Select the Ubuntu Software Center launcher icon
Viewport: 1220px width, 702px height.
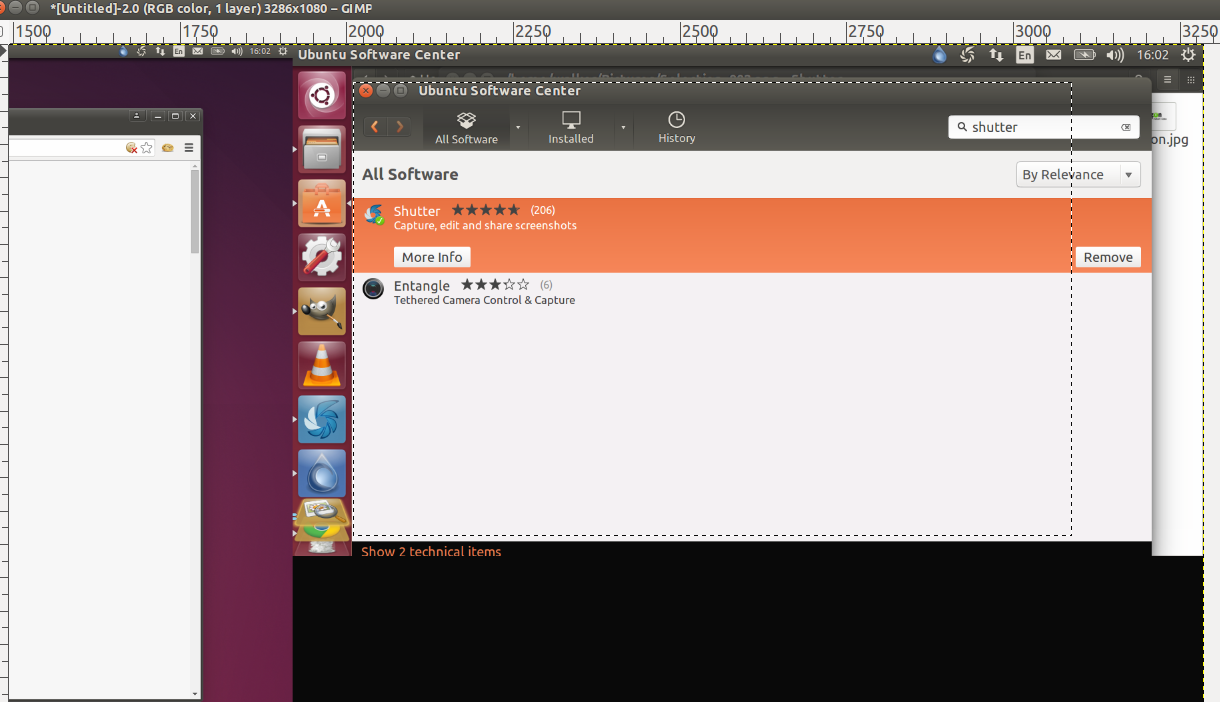point(322,204)
